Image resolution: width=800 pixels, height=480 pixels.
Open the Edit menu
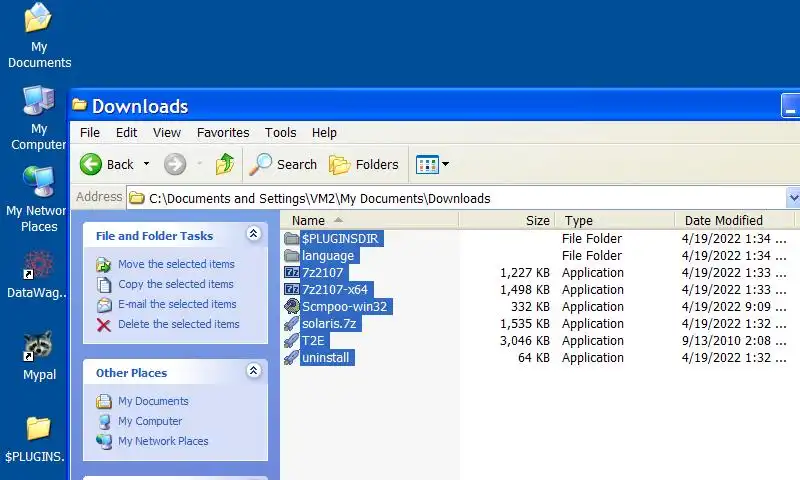coord(127,133)
